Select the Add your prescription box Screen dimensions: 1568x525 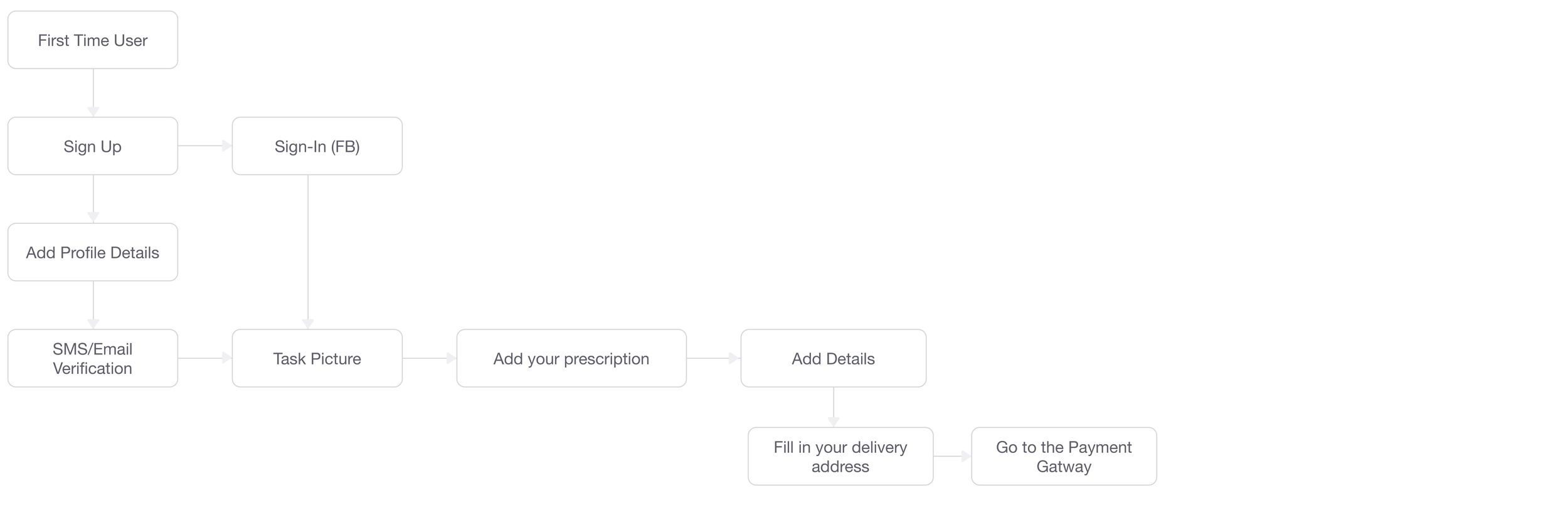point(571,358)
